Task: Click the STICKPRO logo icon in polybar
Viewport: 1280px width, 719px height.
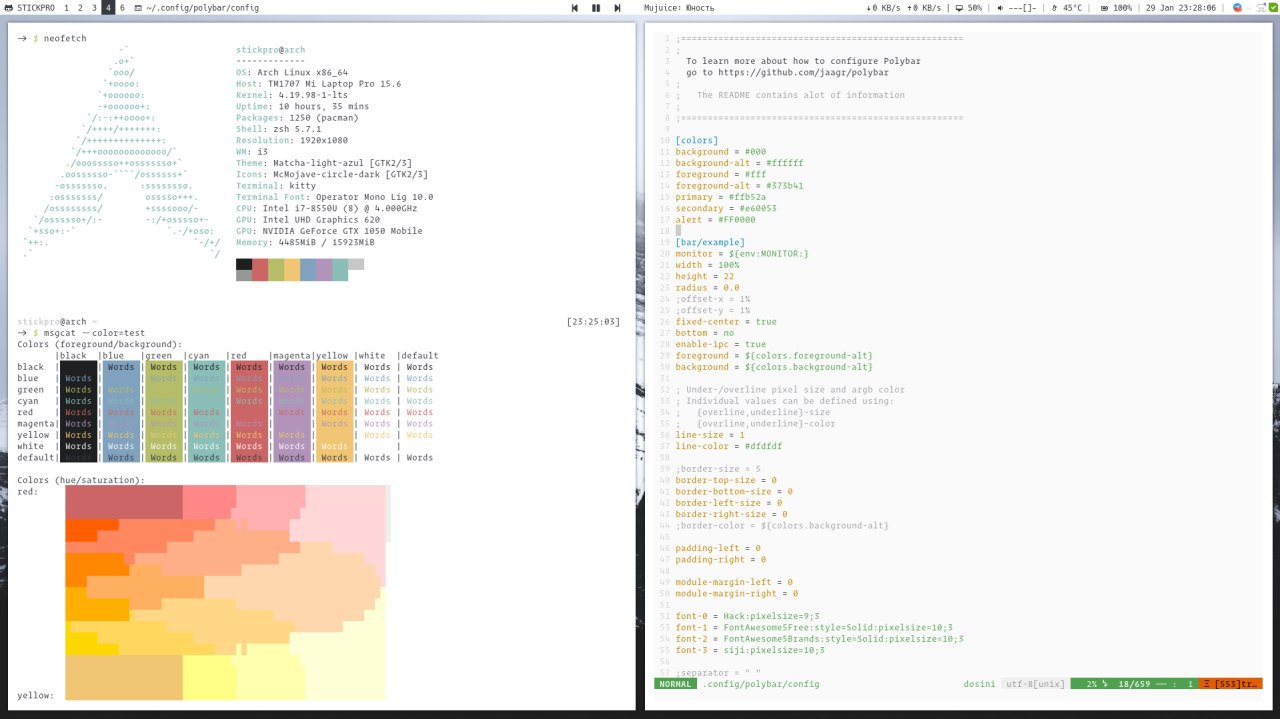Action: 8,7
